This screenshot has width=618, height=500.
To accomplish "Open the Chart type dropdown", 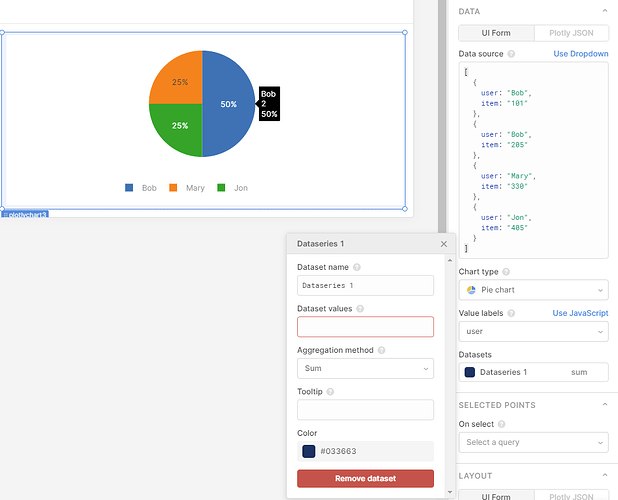I will point(533,290).
